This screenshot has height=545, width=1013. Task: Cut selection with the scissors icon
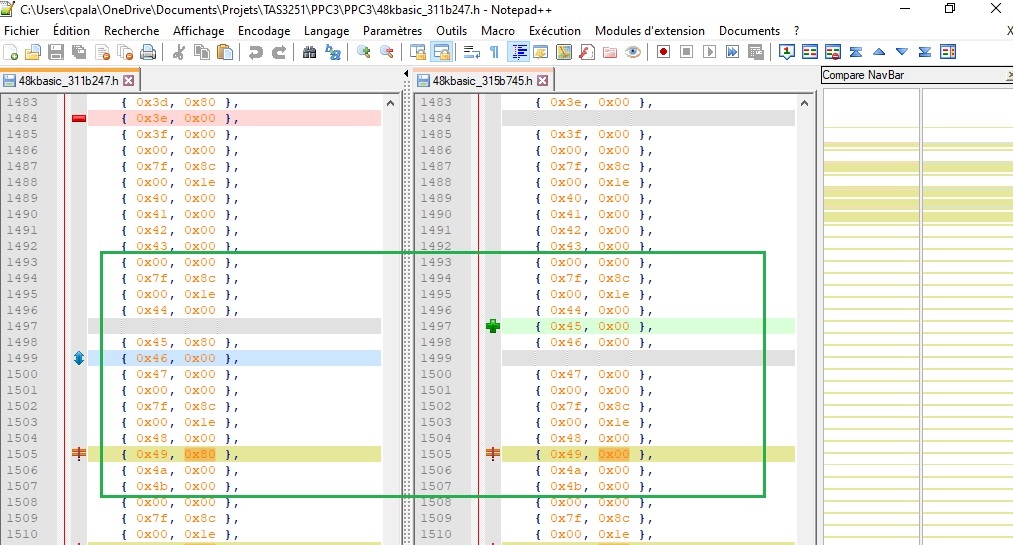[179, 52]
